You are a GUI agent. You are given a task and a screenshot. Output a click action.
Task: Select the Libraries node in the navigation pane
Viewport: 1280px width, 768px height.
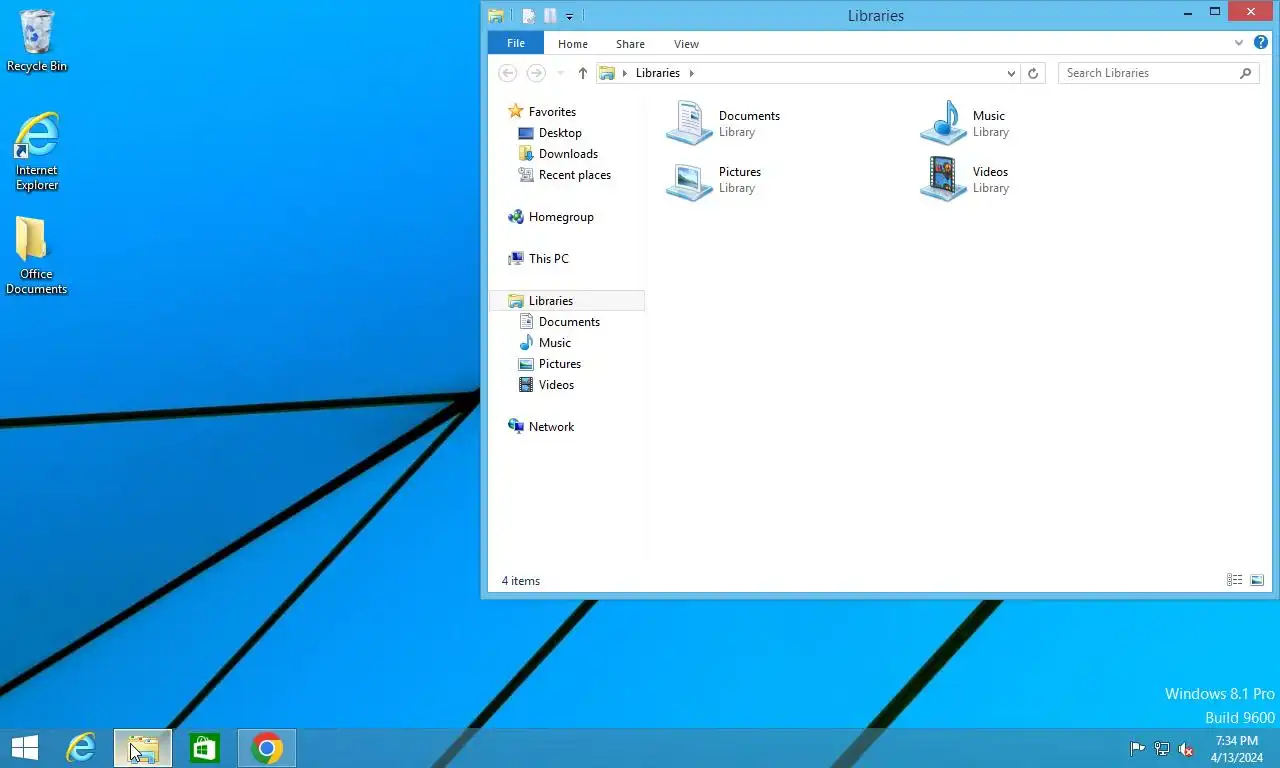pos(567,301)
